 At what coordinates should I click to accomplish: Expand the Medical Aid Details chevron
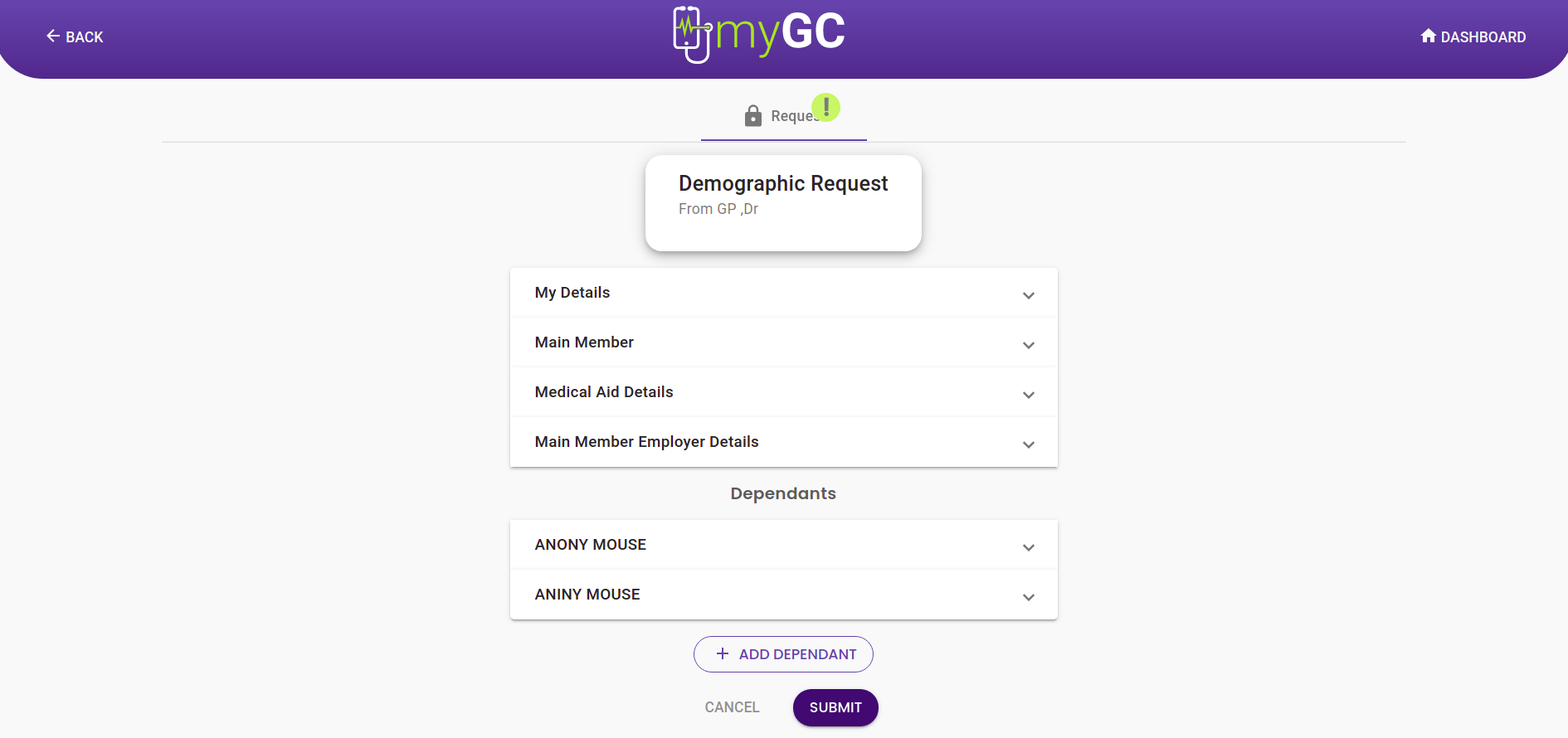[1028, 395]
